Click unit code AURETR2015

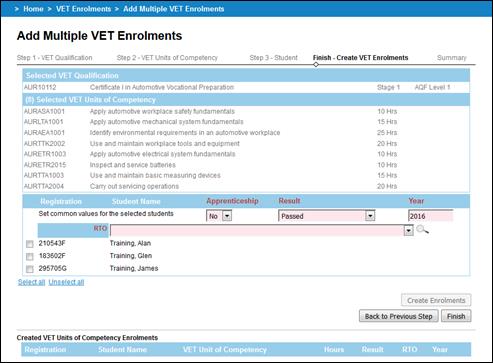(45, 165)
